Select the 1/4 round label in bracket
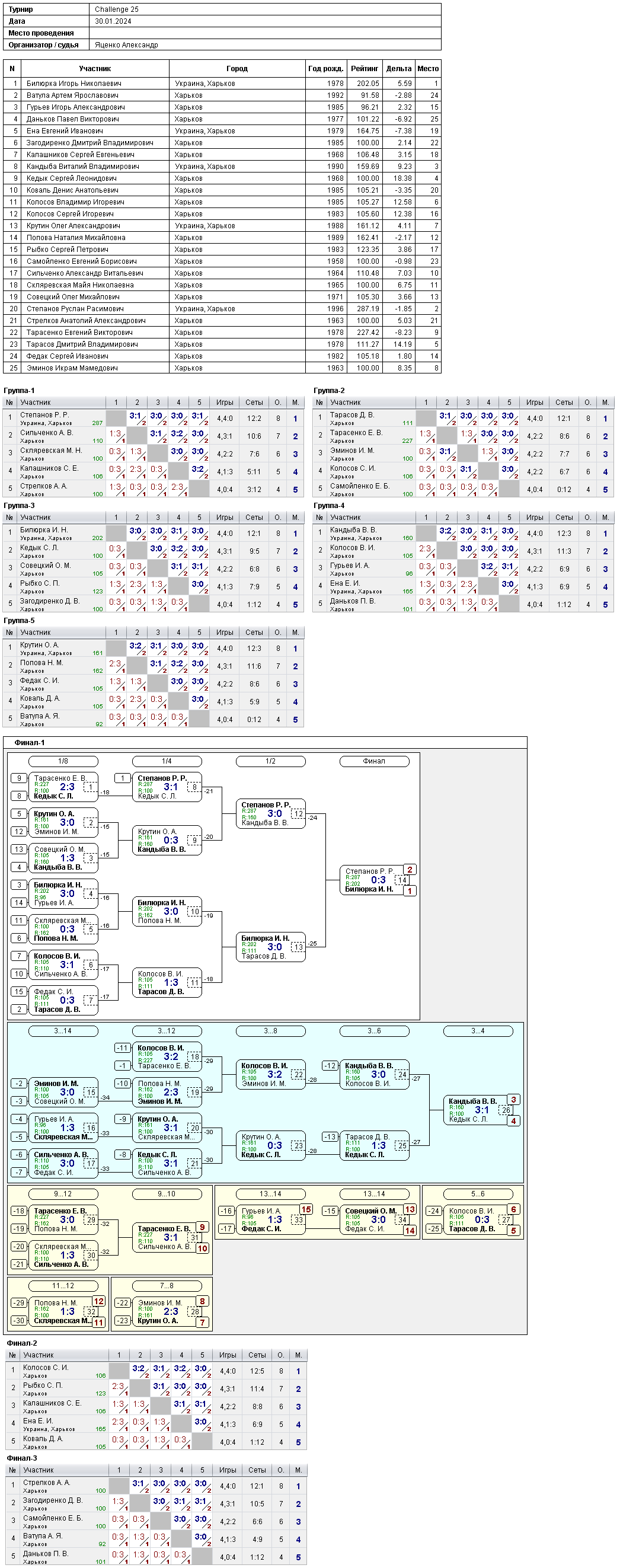 coord(167,761)
